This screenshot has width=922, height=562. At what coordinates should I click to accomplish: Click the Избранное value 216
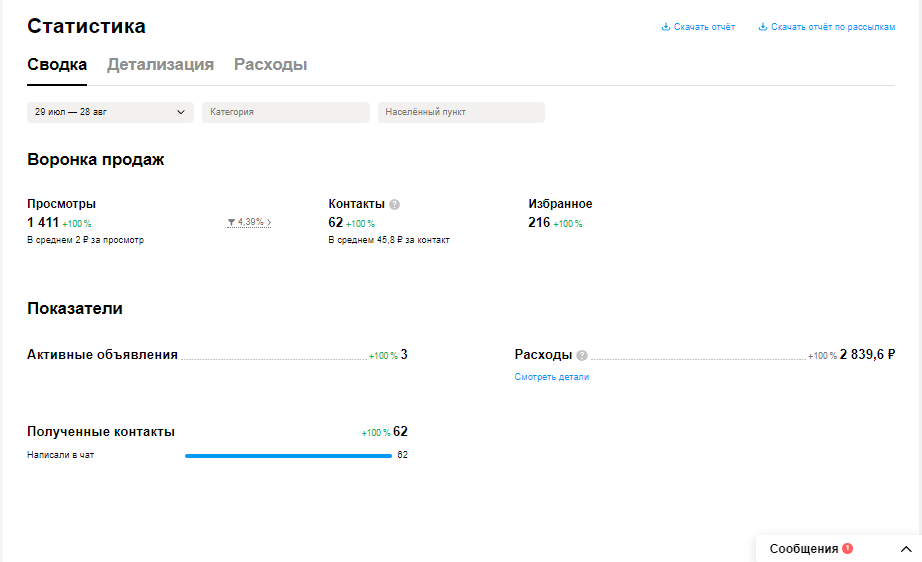(539, 223)
